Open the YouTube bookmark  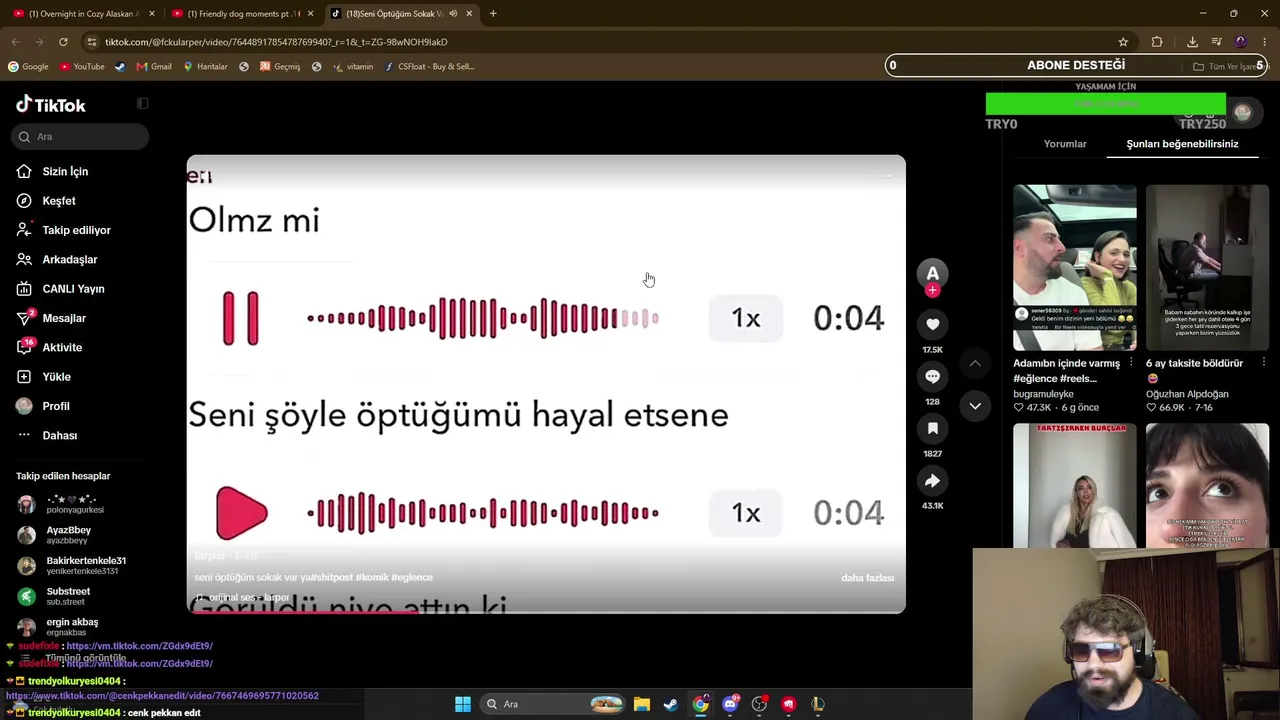click(82, 67)
